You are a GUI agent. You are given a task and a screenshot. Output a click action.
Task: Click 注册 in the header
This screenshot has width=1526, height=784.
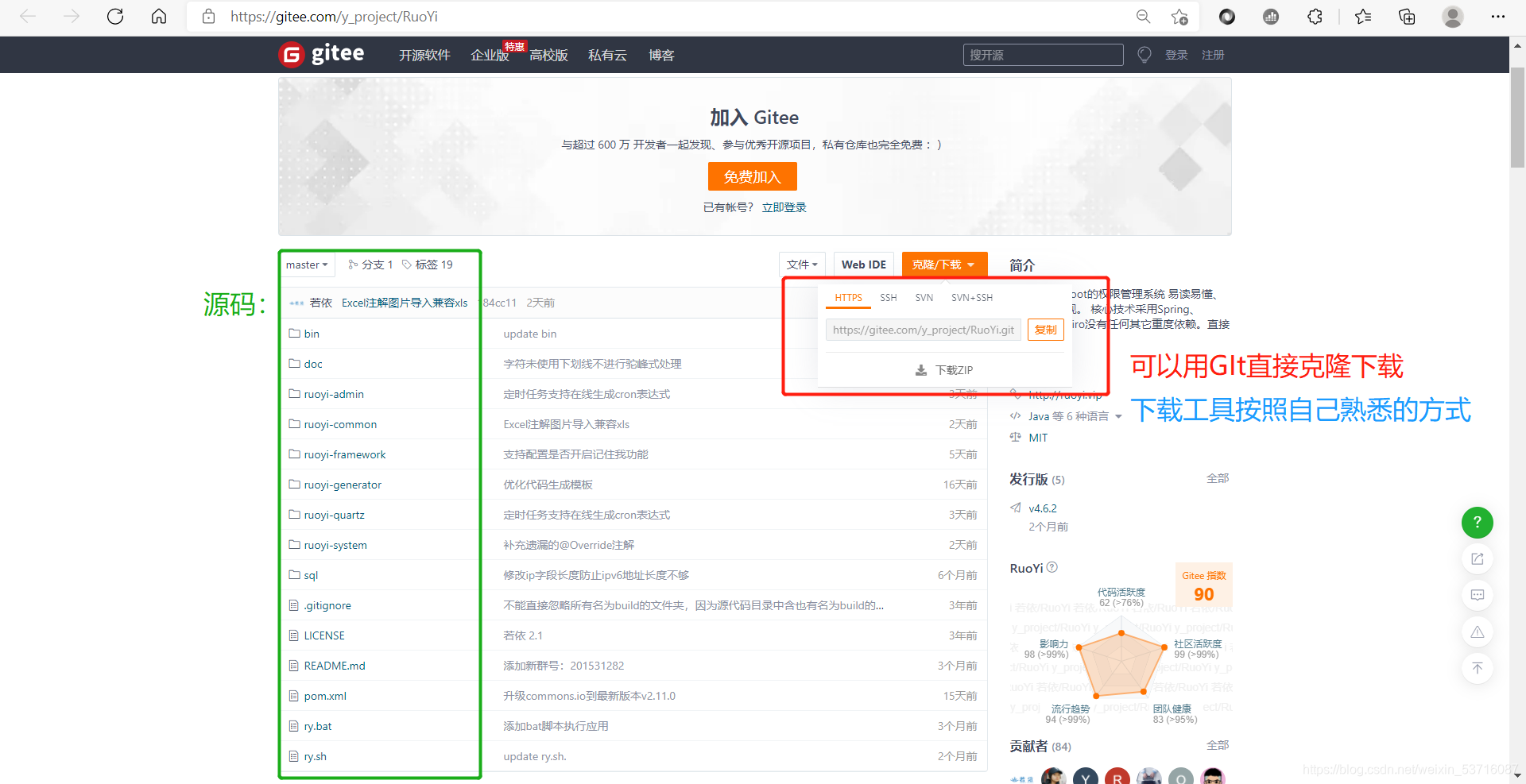pyautogui.click(x=1213, y=55)
